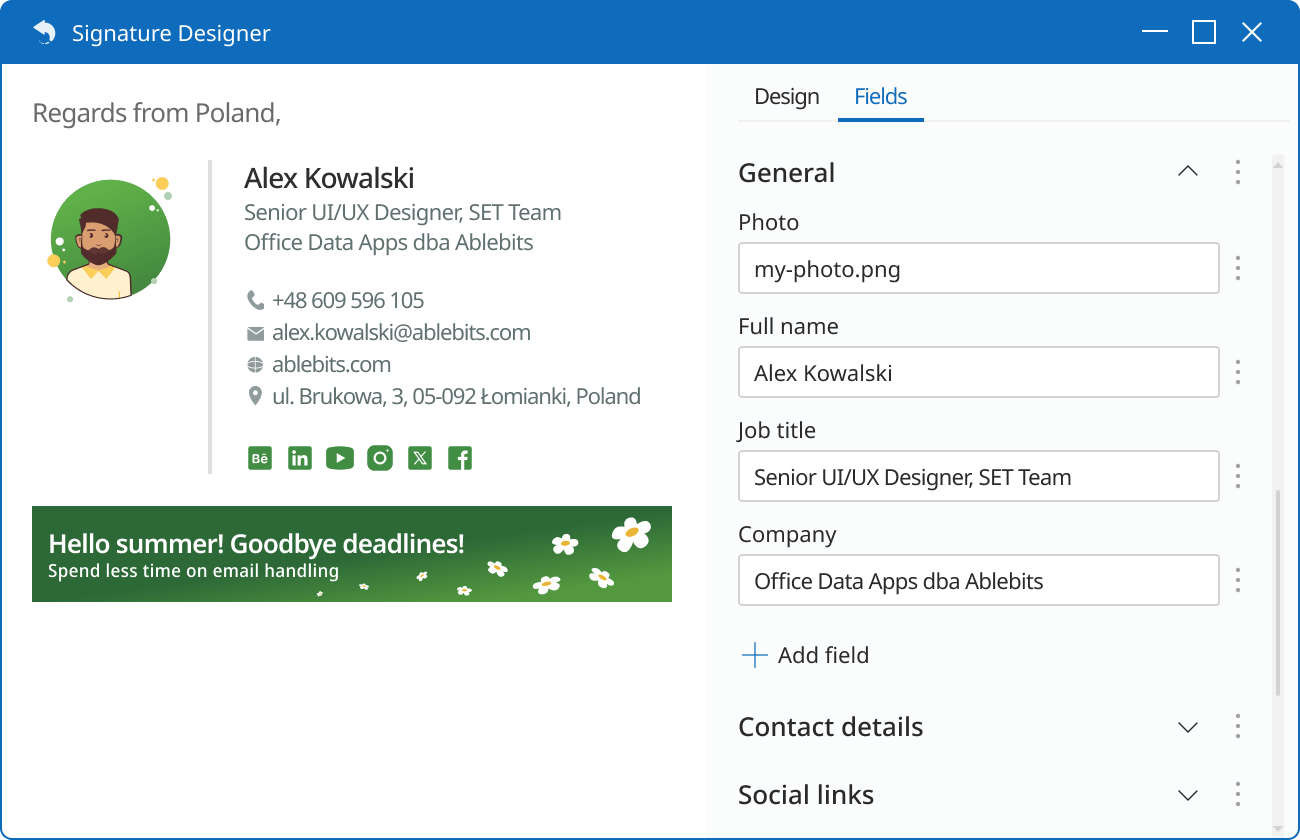
Task: Click the X social icon
Action: pyautogui.click(x=419, y=457)
